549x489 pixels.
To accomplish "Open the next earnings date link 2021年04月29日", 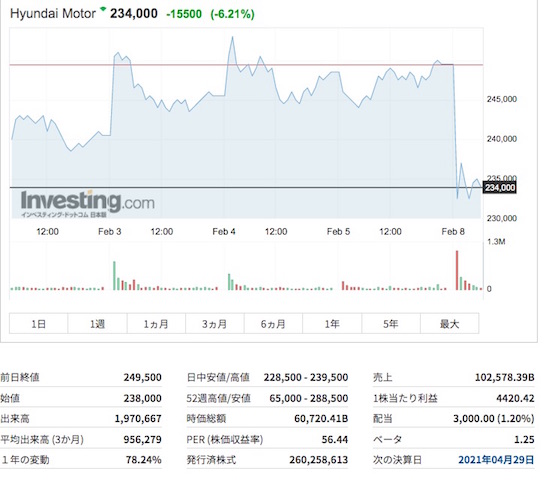I will click(x=496, y=459).
